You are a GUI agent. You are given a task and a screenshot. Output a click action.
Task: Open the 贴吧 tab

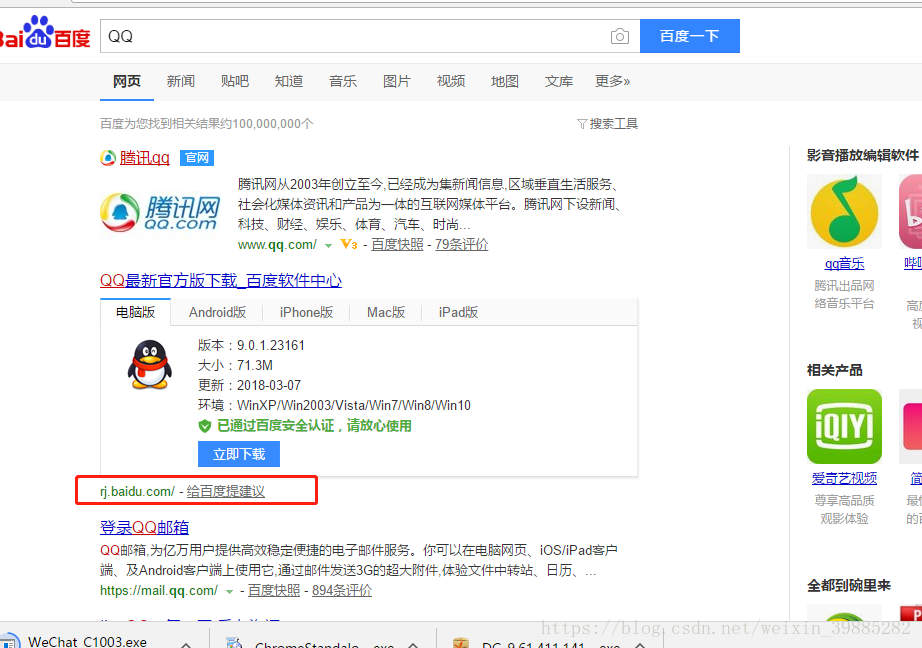235,81
